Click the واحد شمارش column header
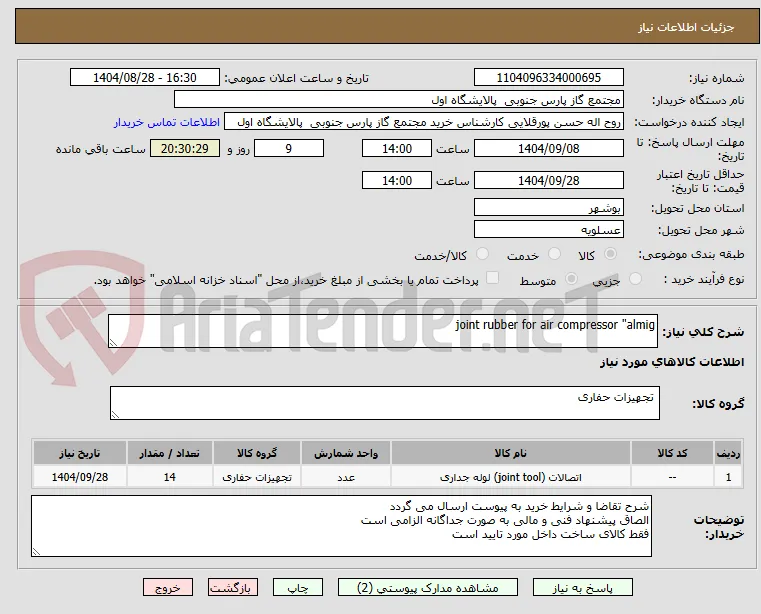 [x=346, y=453]
